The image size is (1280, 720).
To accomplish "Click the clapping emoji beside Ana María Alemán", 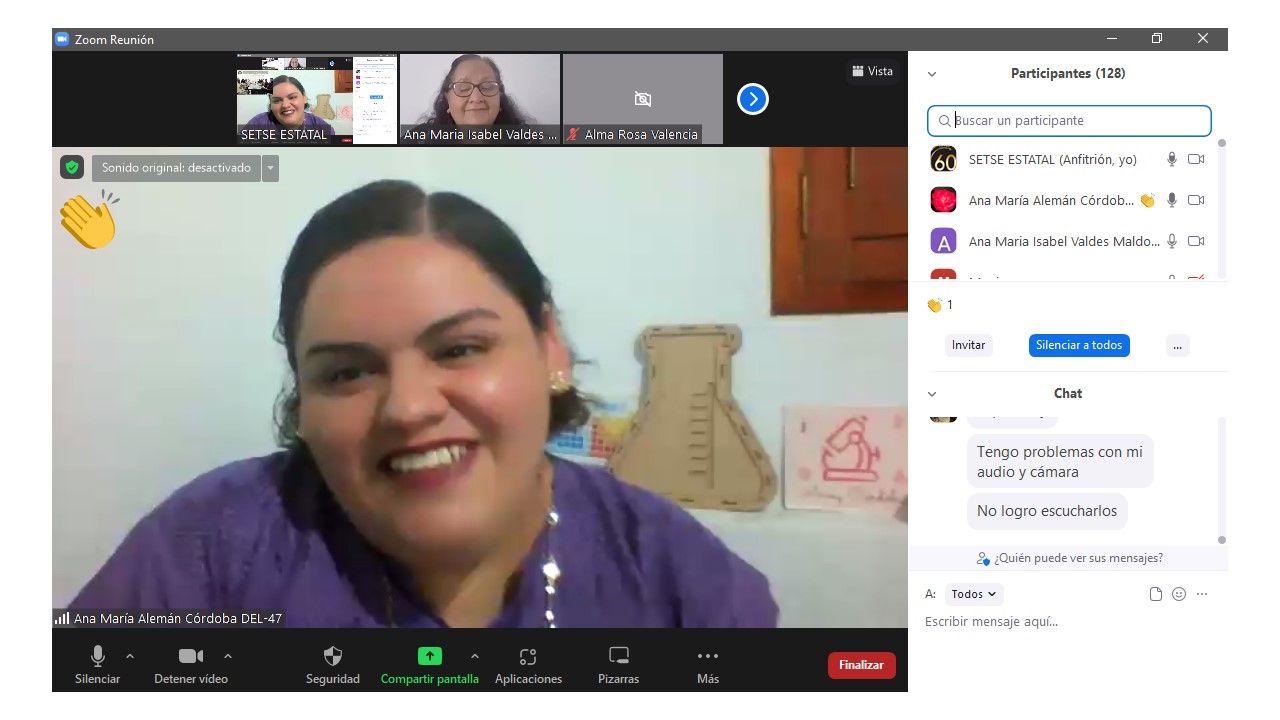I will 1147,200.
